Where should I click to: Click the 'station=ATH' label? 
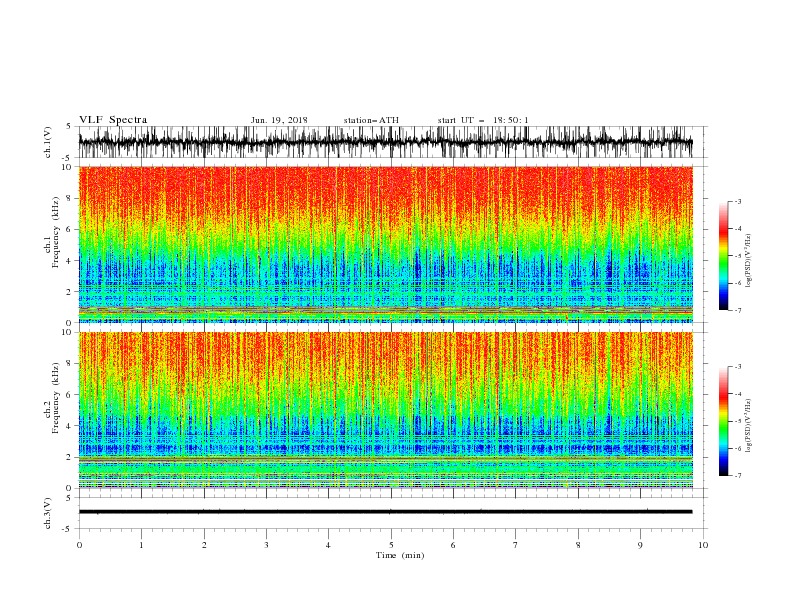coord(371,120)
